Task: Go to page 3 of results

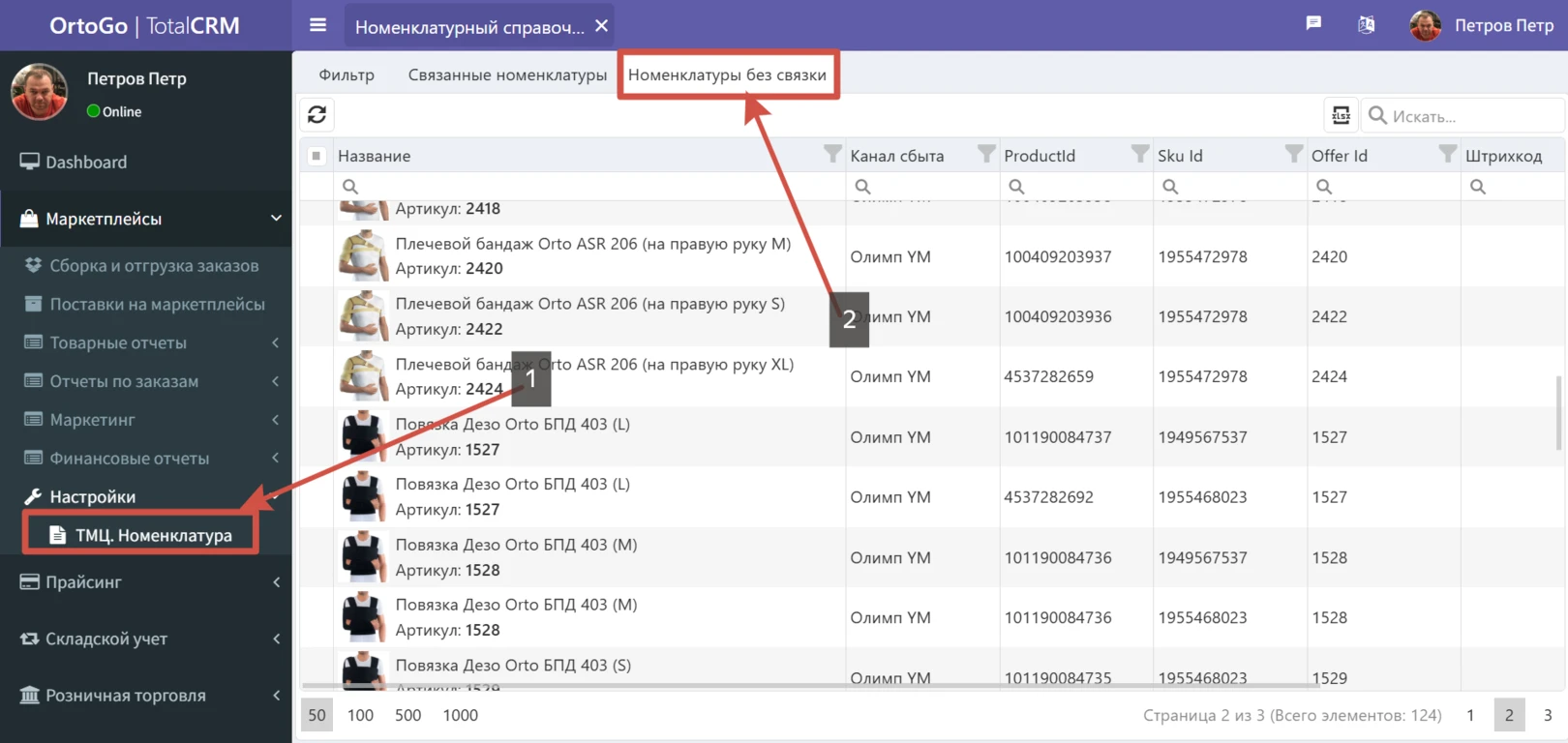Action: [x=1547, y=715]
